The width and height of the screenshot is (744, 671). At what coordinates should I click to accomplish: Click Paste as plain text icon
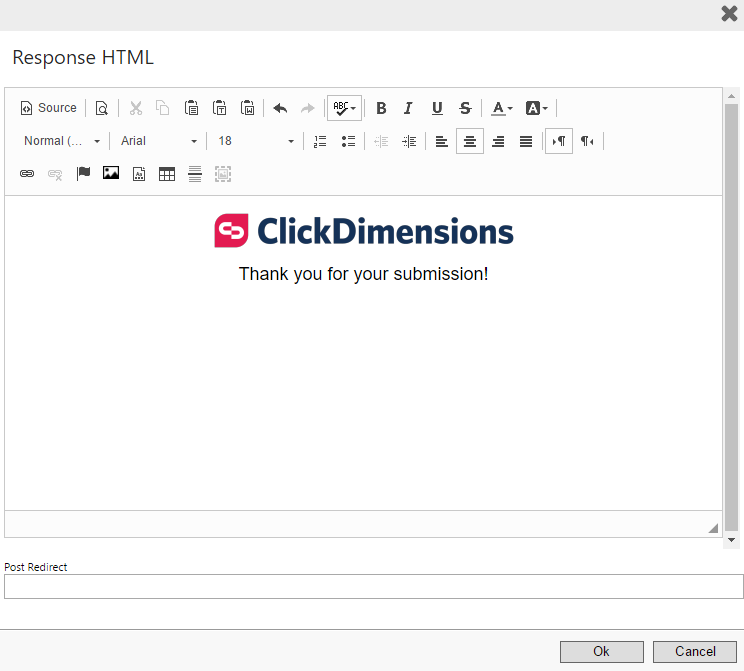219,108
